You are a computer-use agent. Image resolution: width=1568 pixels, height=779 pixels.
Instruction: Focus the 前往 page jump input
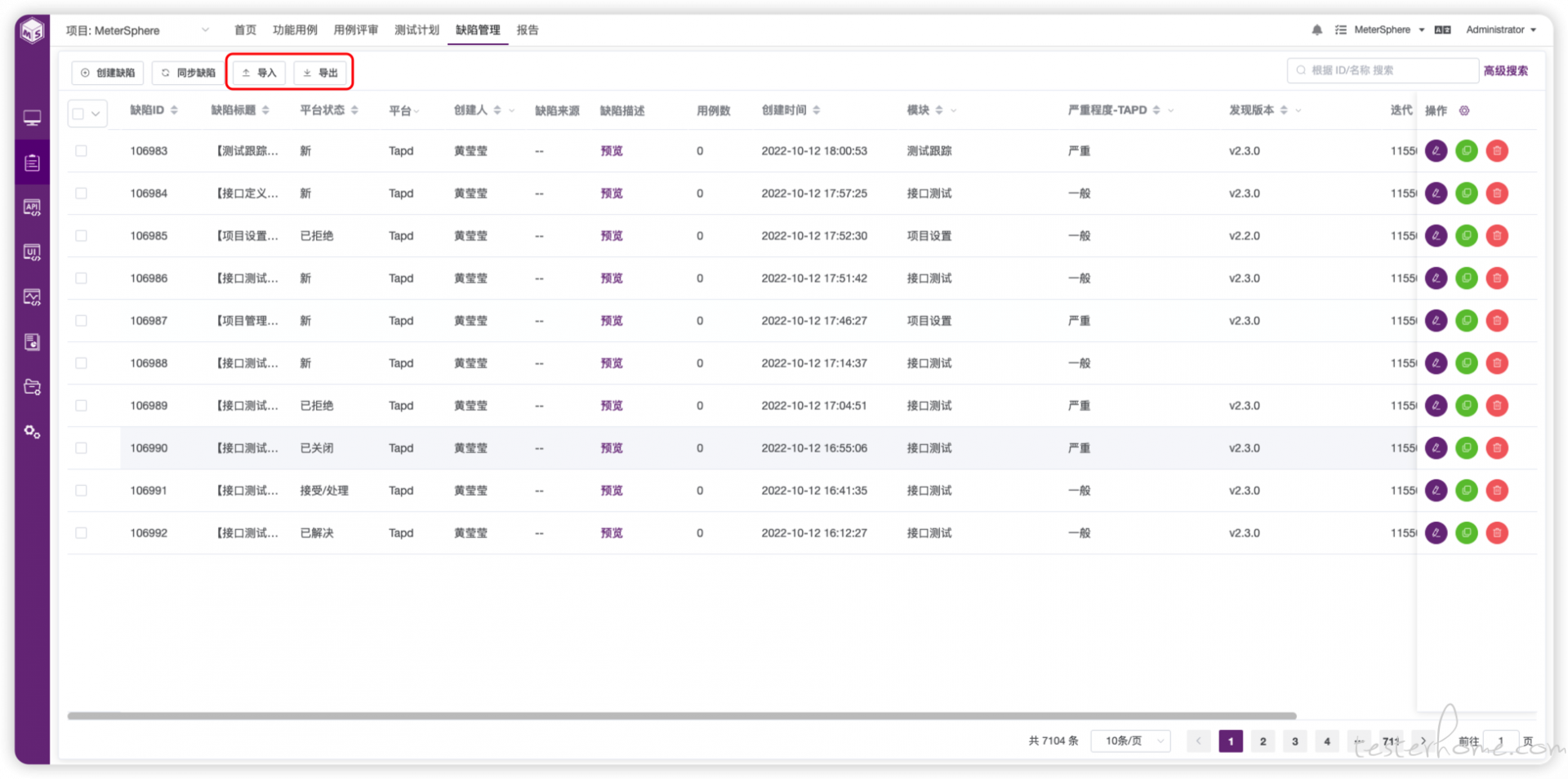pyautogui.click(x=1500, y=741)
